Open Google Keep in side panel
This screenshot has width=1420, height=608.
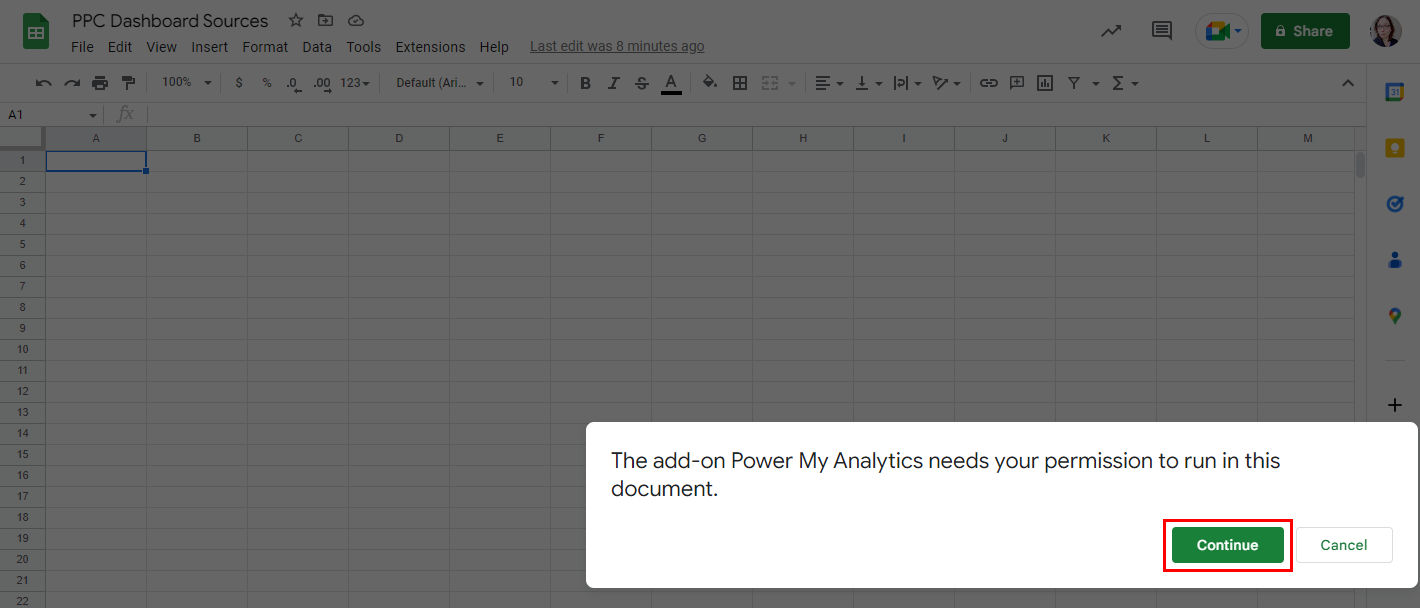point(1395,148)
